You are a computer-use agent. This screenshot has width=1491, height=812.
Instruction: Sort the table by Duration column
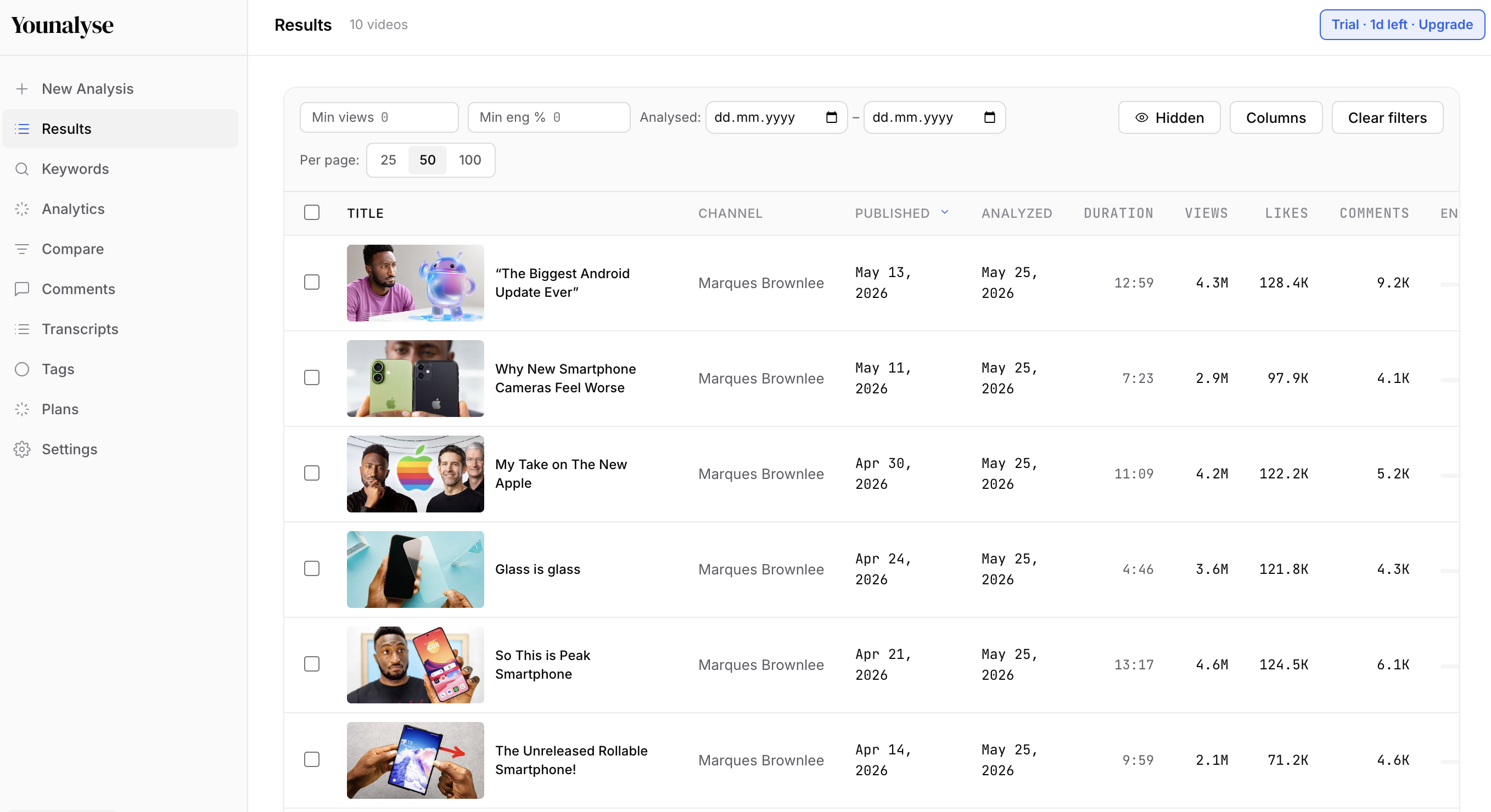coord(1118,213)
